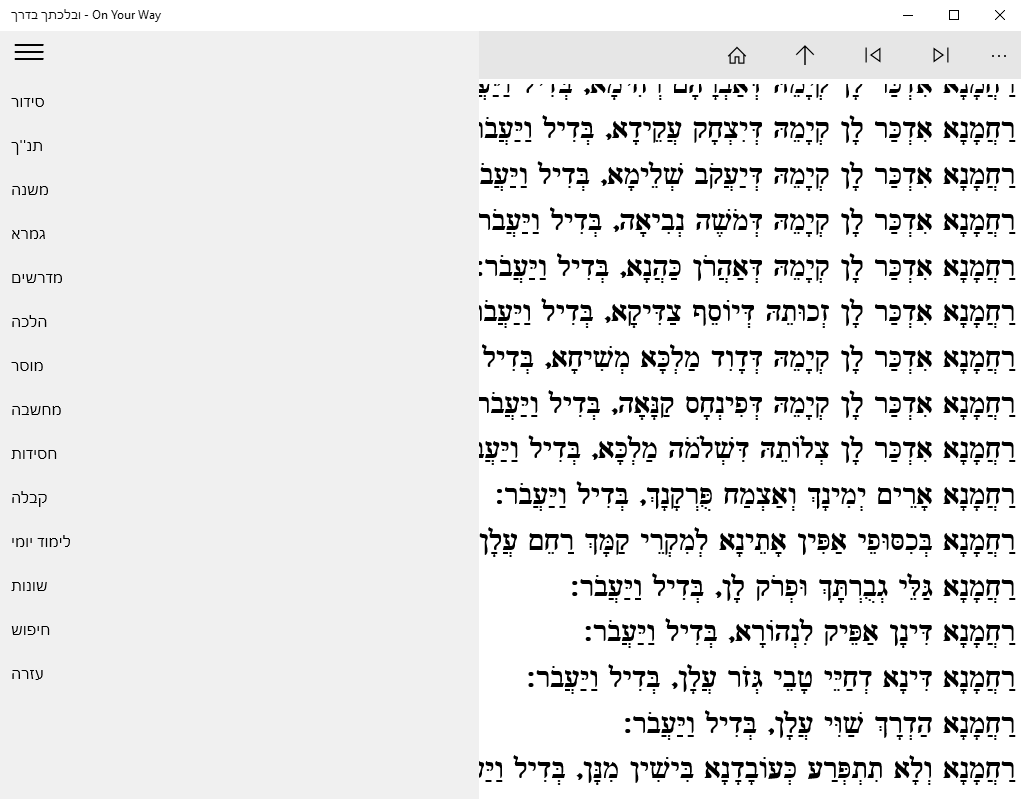1021x799 pixels.
Task: Select קבלה in the side menu
Action: [29, 498]
